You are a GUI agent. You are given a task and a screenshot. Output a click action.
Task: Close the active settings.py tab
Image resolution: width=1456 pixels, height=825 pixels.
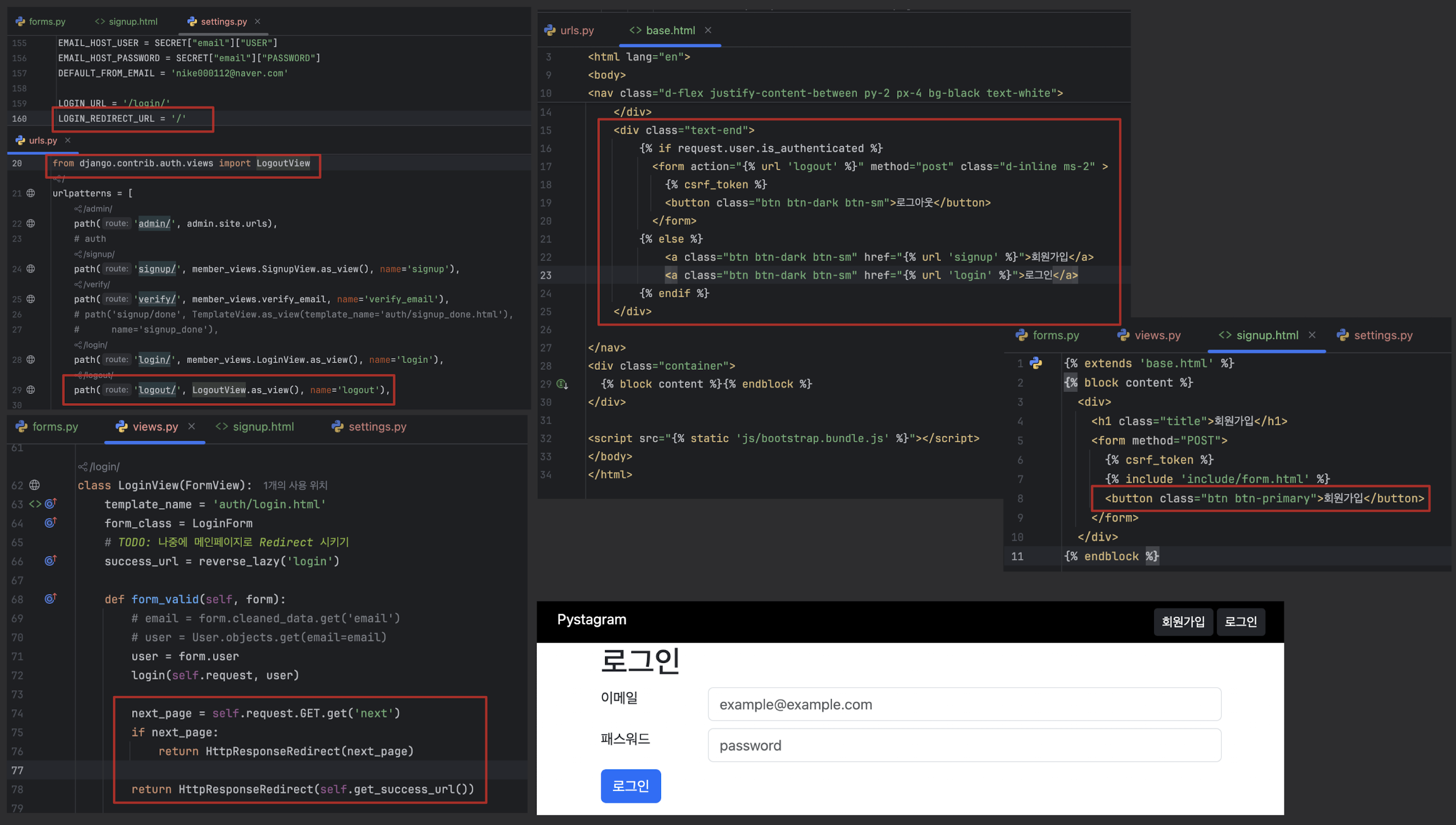[257, 22]
